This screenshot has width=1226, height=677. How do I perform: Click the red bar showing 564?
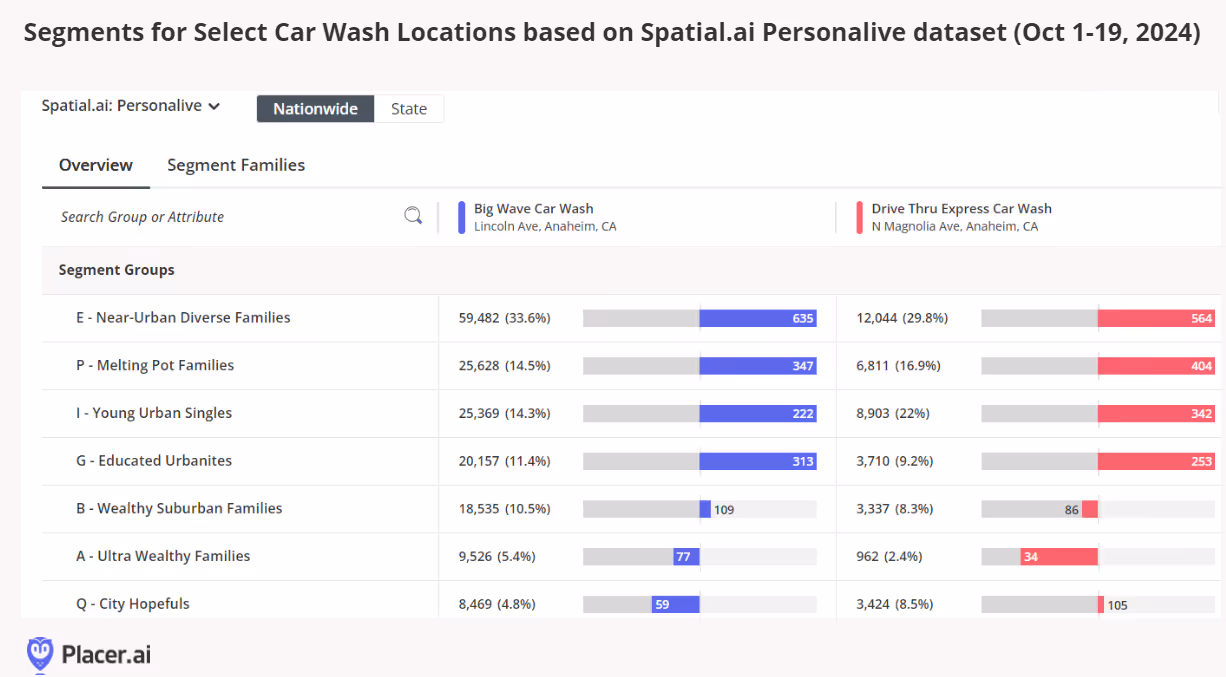pyautogui.click(x=1156, y=318)
